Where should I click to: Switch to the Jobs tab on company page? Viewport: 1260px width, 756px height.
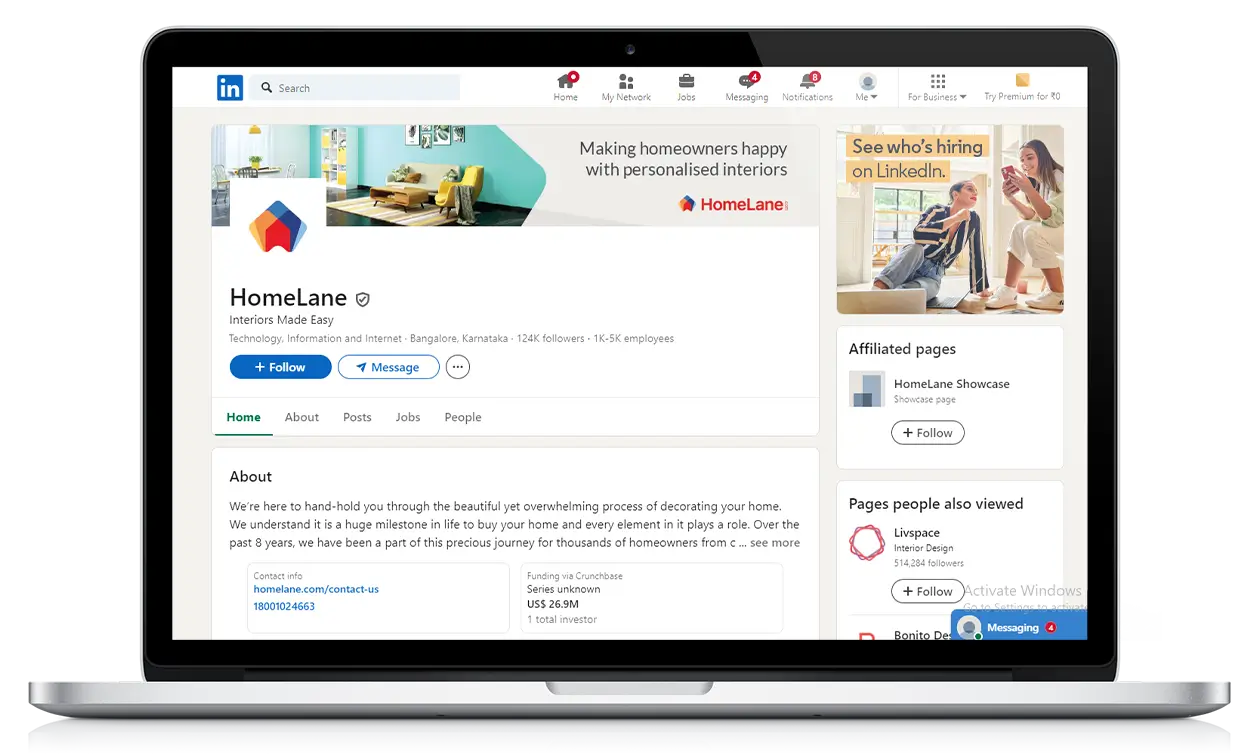coord(408,417)
